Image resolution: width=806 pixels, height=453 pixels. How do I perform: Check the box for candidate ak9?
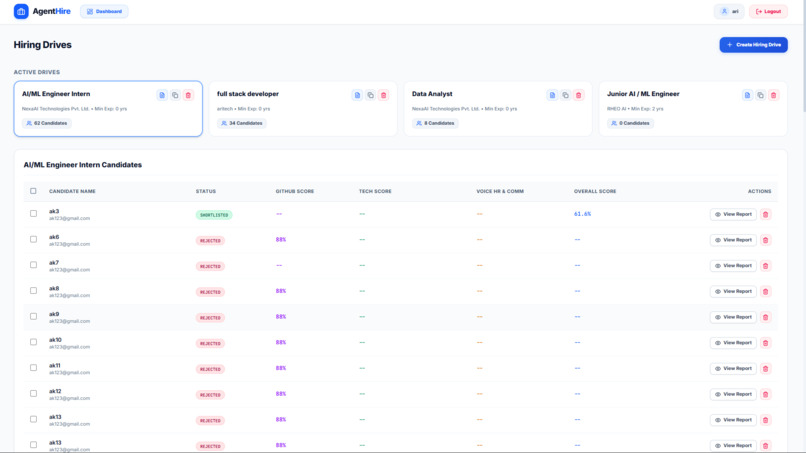pyautogui.click(x=33, y=316)
